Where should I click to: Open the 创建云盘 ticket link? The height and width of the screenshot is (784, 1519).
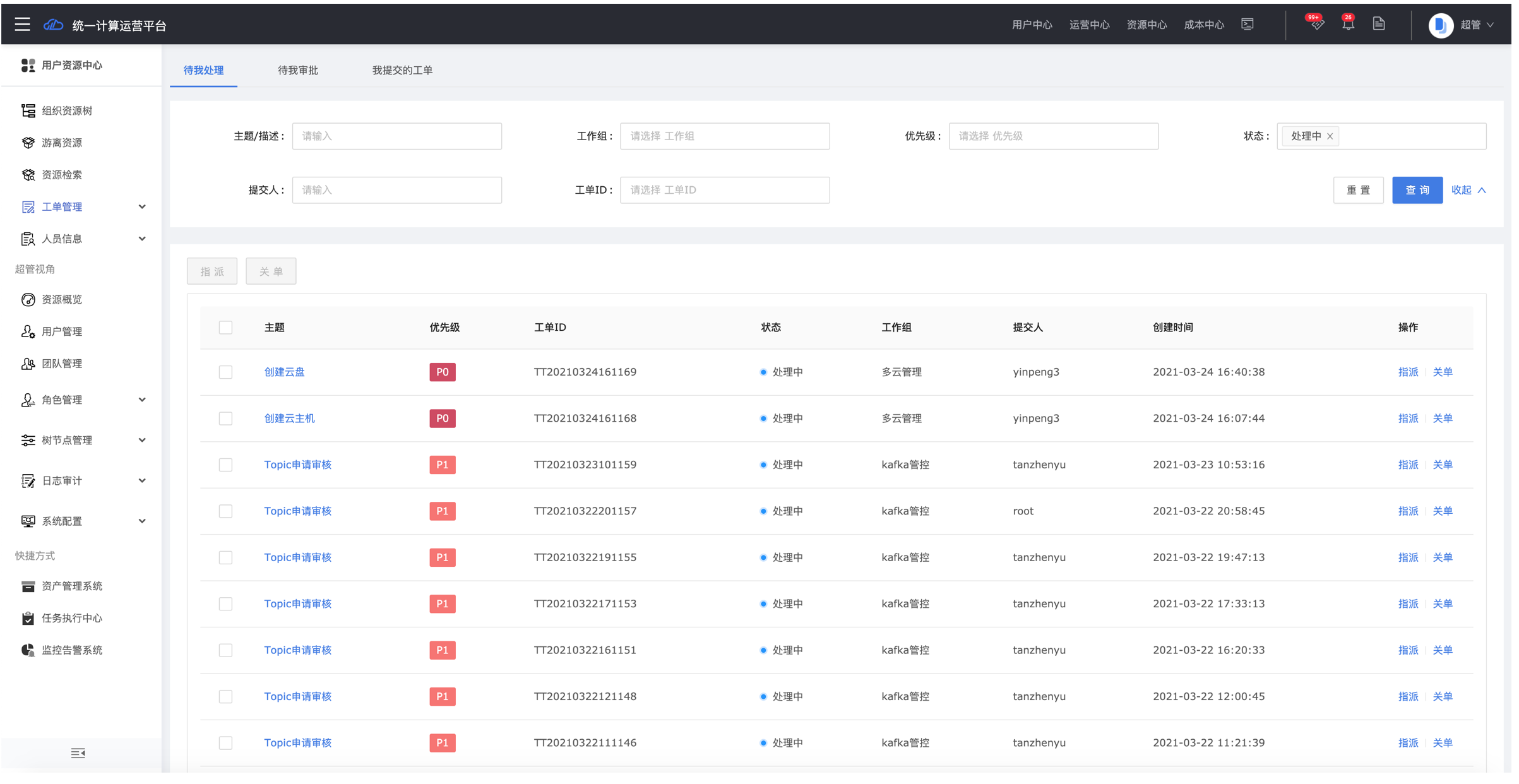coord(284,372)
